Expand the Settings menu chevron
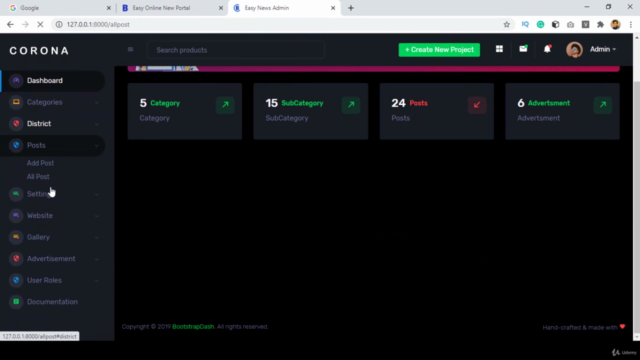The width and height of the screenshot is (640, 360). tap(97, 194)
